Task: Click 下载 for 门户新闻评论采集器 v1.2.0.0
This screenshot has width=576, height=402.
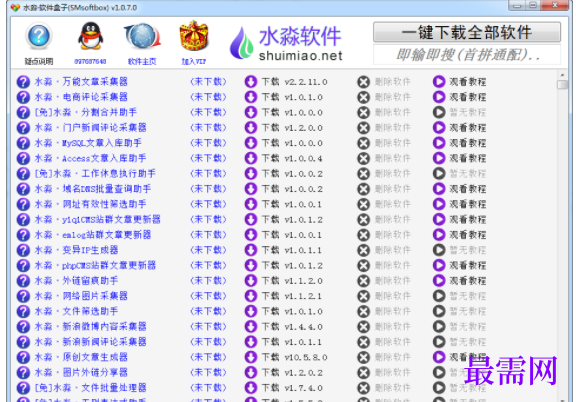Action: click(271, 128)
